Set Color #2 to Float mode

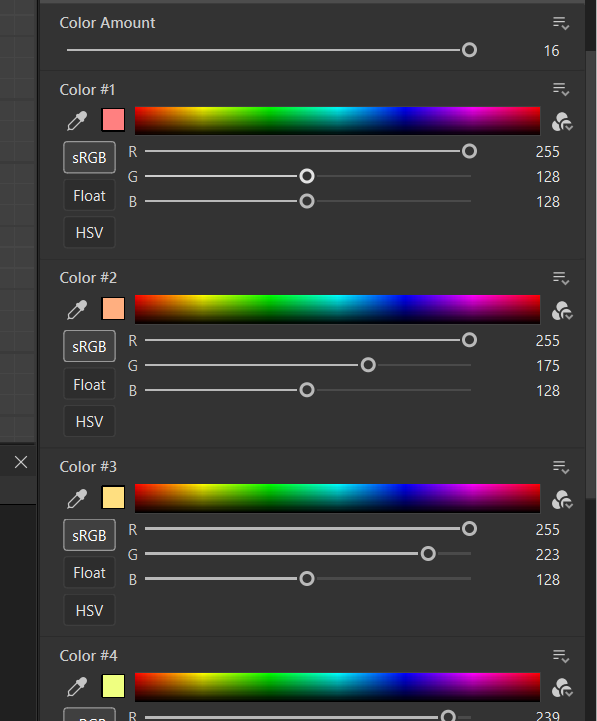[89, 384]
